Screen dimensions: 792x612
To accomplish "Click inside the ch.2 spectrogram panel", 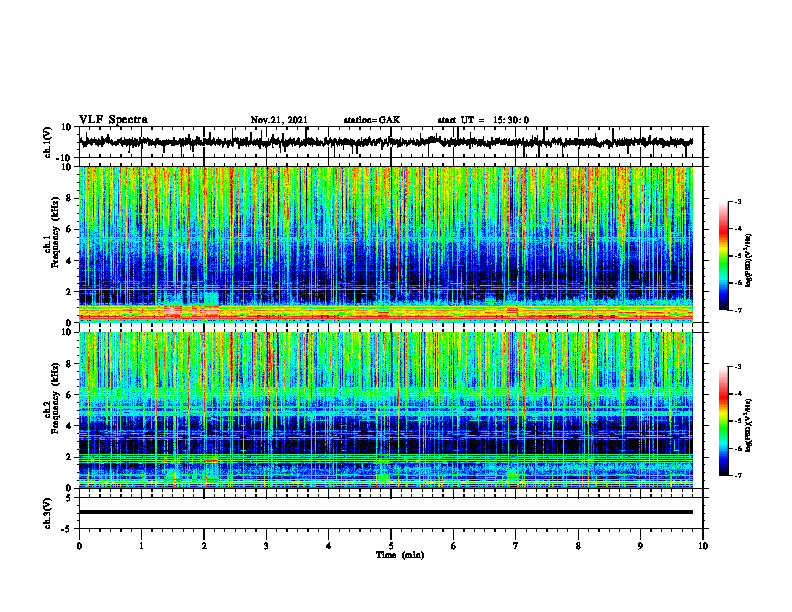I will [385, 410].
